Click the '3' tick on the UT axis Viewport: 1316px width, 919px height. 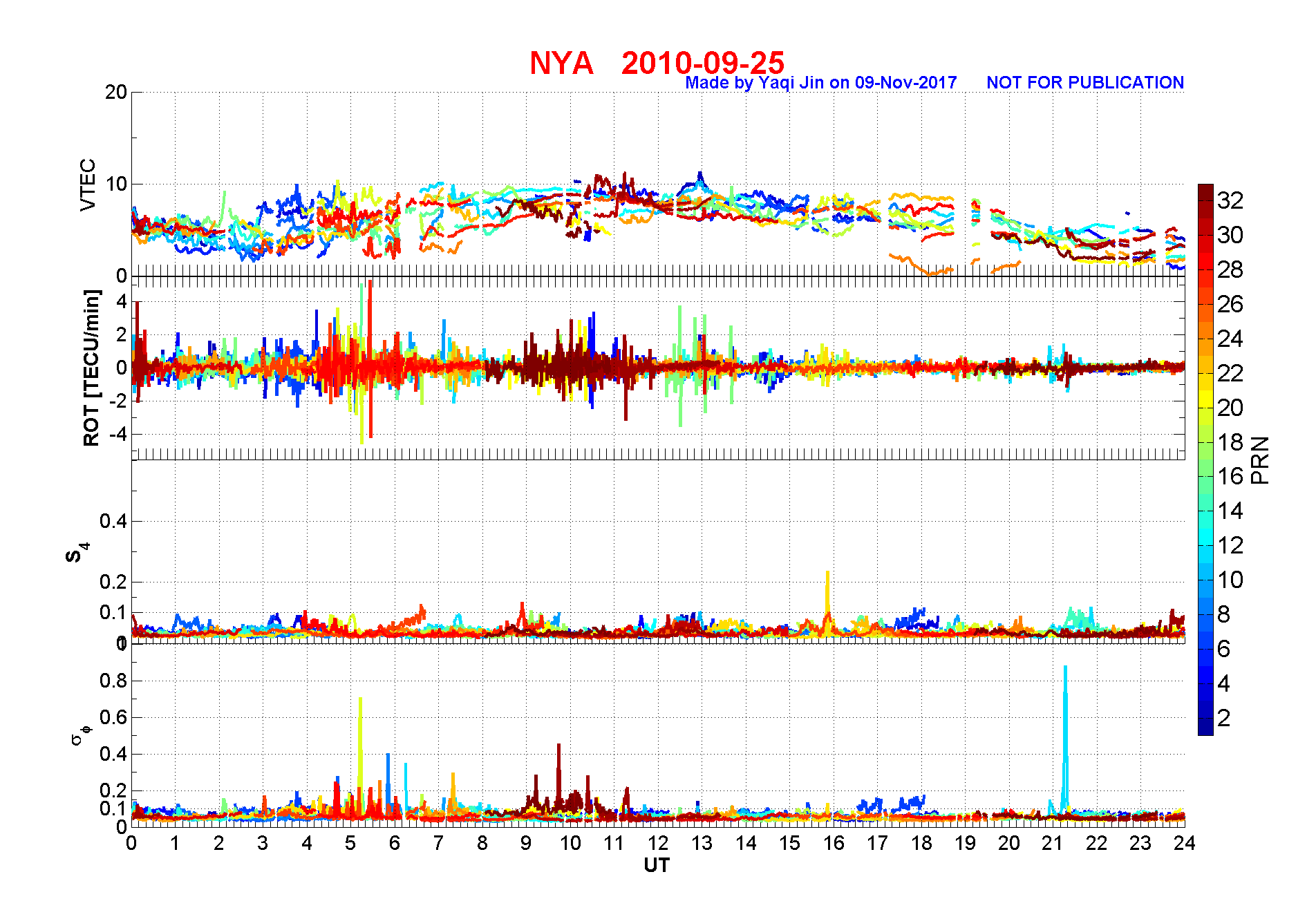coord(263,843)
